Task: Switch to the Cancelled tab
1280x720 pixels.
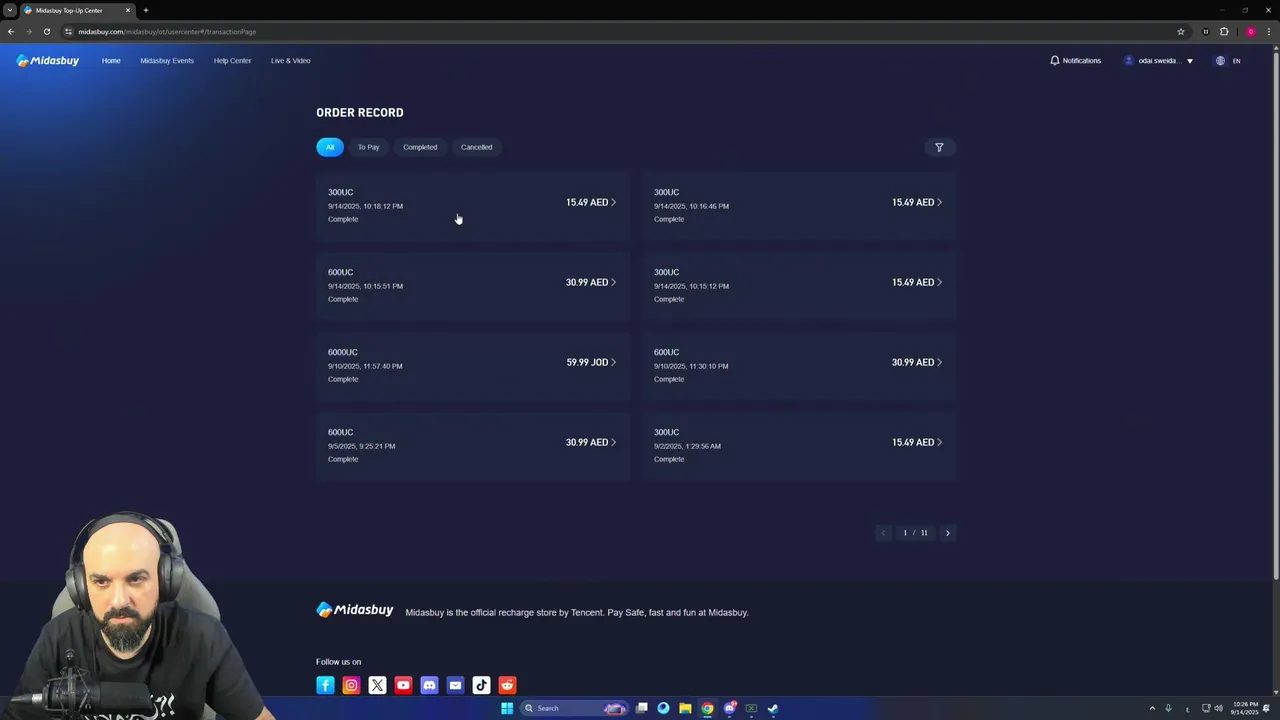Action: coord(476,147)
